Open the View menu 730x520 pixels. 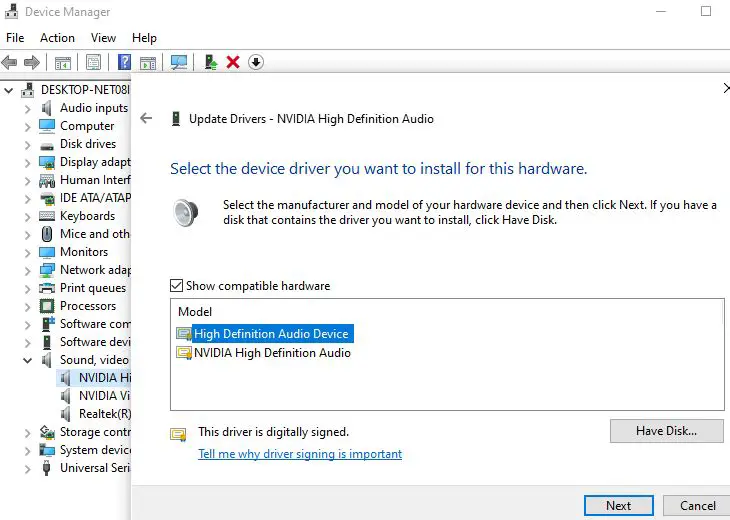(x=103, y=38)
